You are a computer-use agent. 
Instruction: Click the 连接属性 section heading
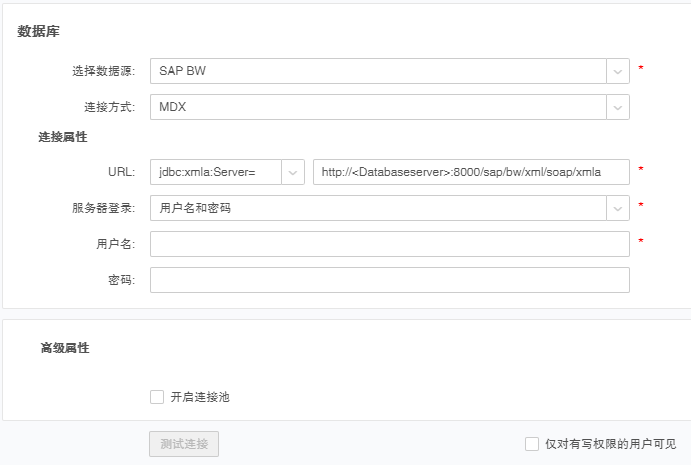[x=63, y=137]
